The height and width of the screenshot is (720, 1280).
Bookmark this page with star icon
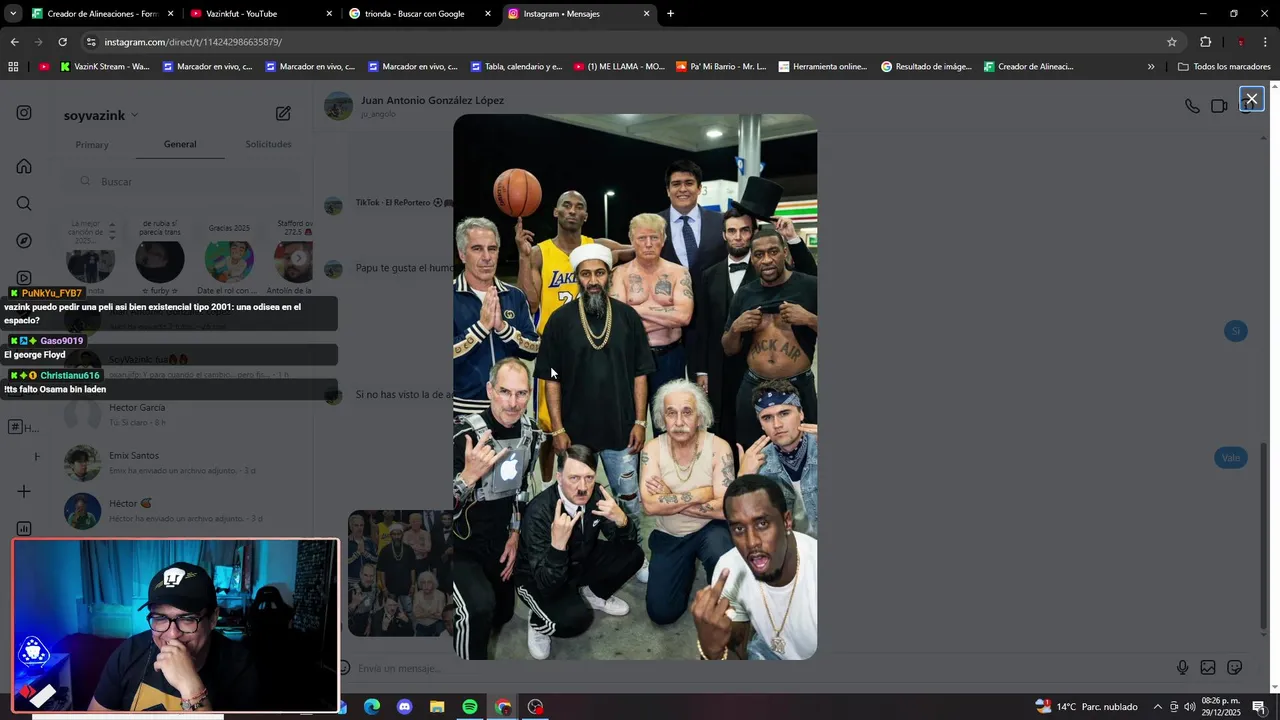[1171, 42]
